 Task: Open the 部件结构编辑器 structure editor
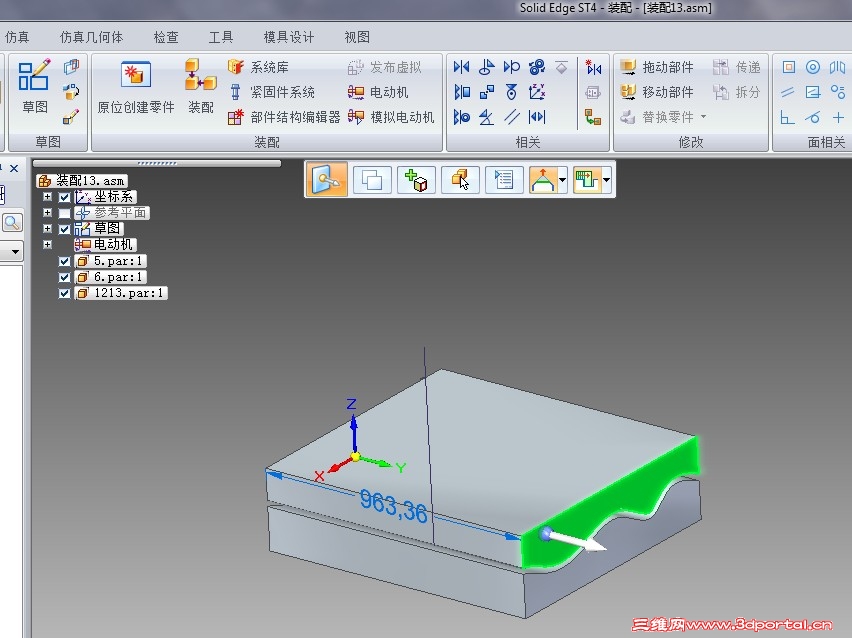pos(284,117)
